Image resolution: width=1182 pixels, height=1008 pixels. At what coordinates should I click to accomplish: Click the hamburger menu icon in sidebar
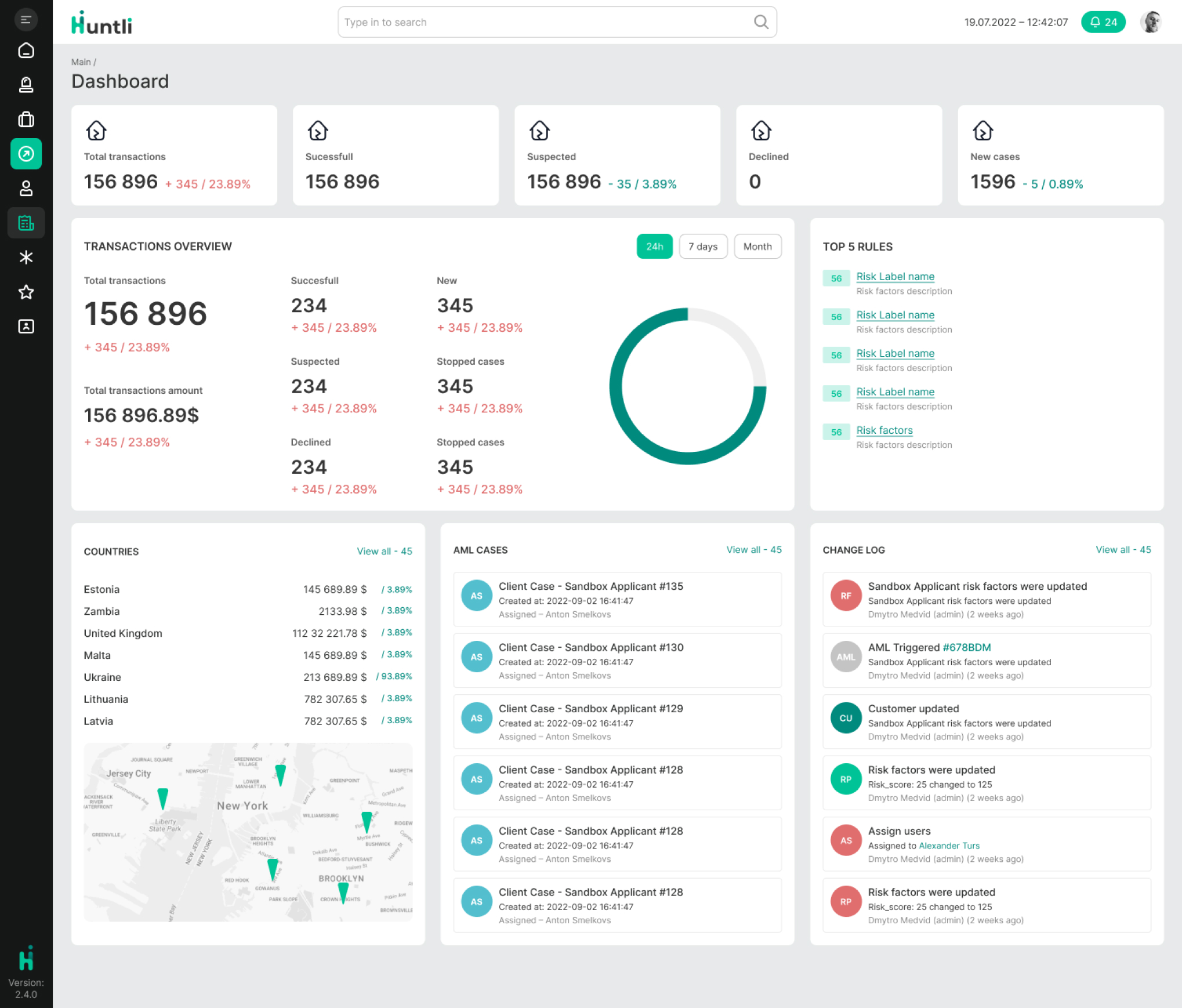pos(26,20)
